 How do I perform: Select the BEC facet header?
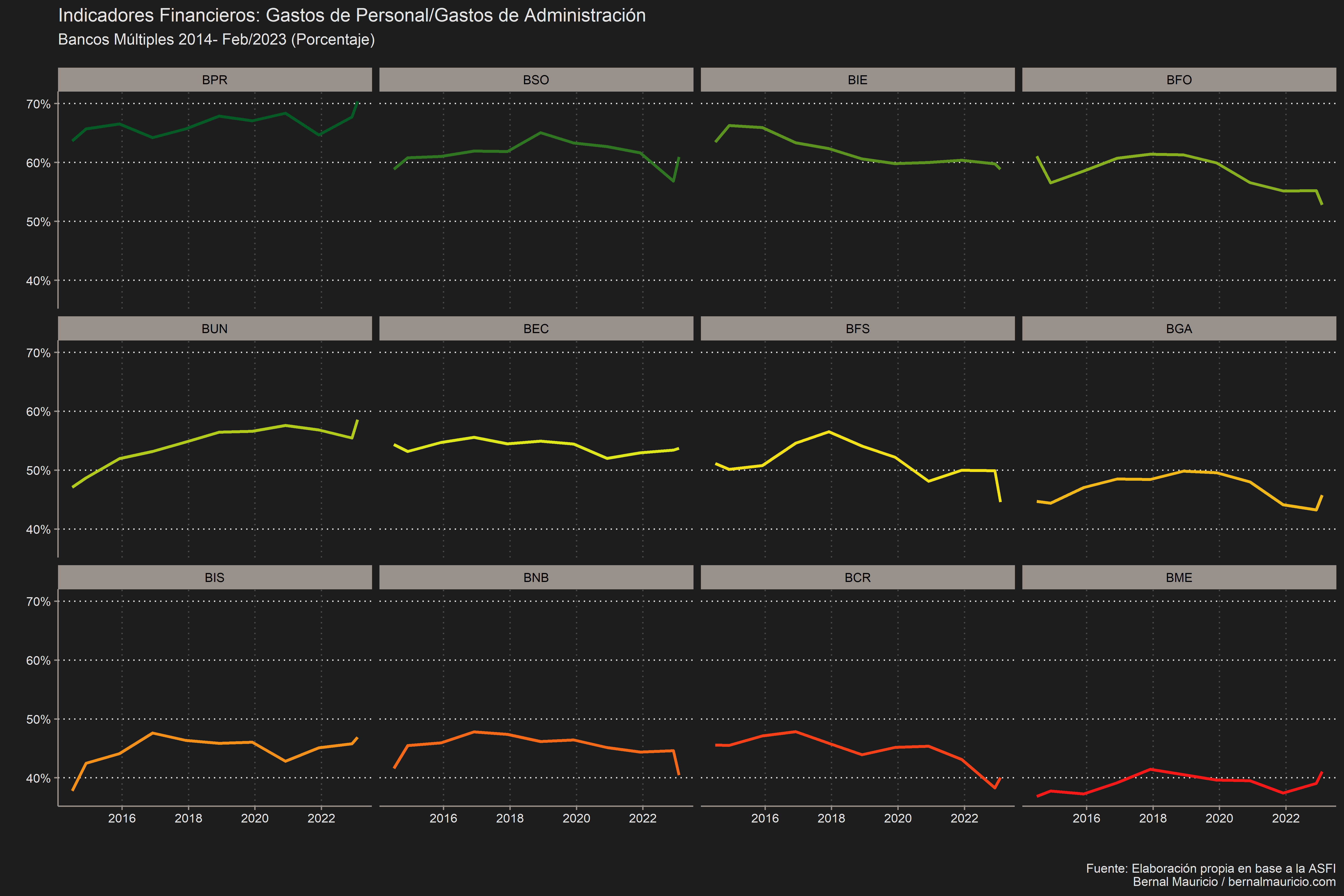pyautogui.click(x=536, y=329)
